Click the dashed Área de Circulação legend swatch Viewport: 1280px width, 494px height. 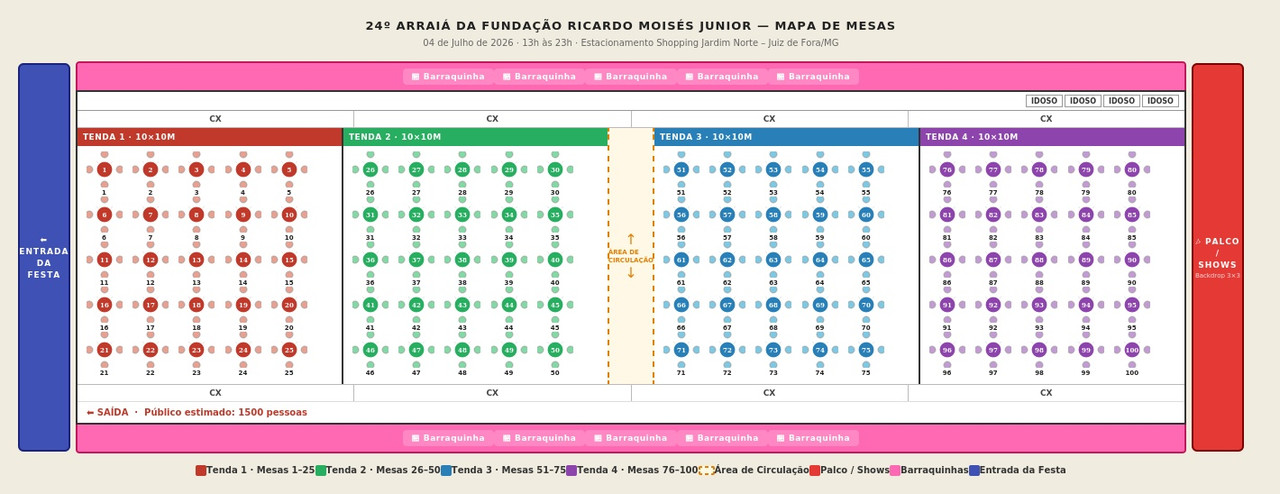[x=707, y=470]
